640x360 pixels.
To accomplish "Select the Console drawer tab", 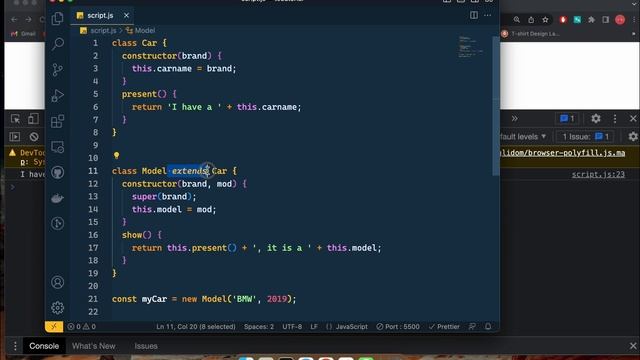I will (44, 346).
